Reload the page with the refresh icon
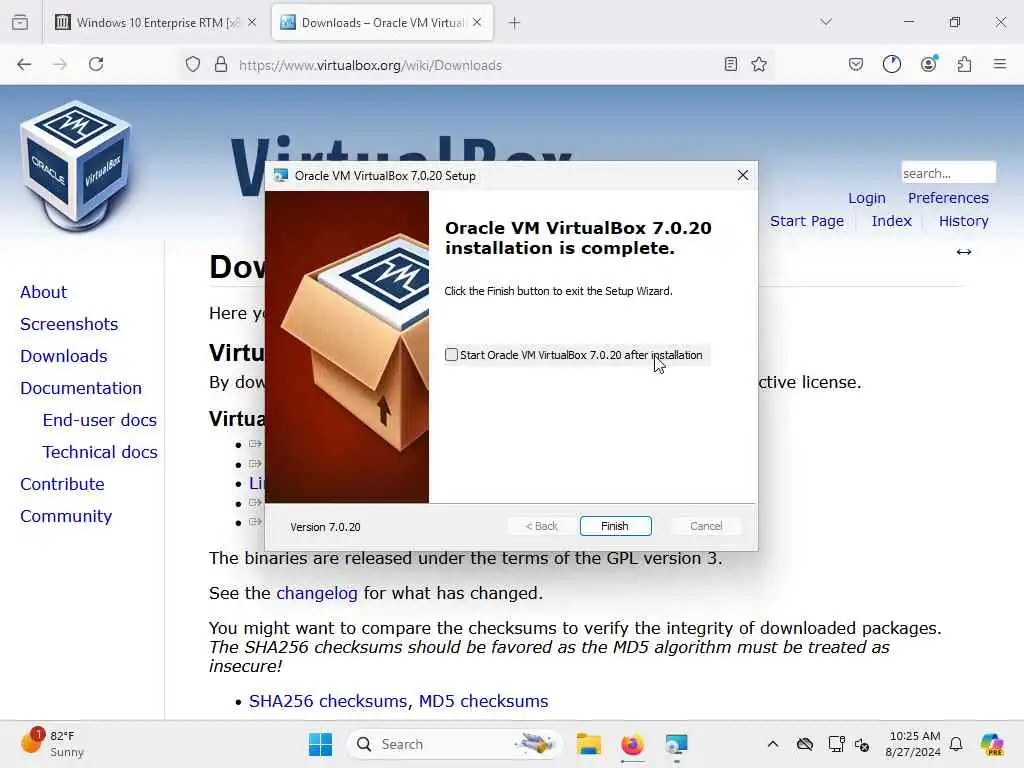1024x768 pixels. click(x=96, y=64)
